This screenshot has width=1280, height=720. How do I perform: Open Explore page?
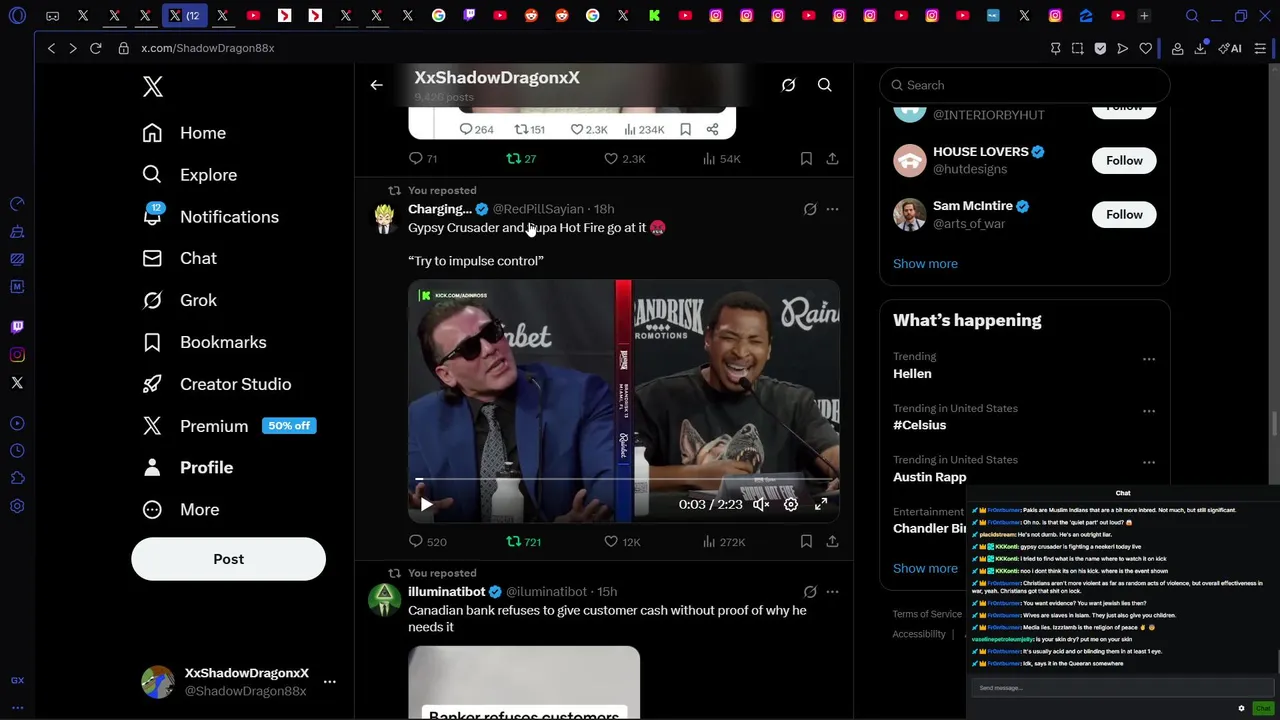(189, 175)
